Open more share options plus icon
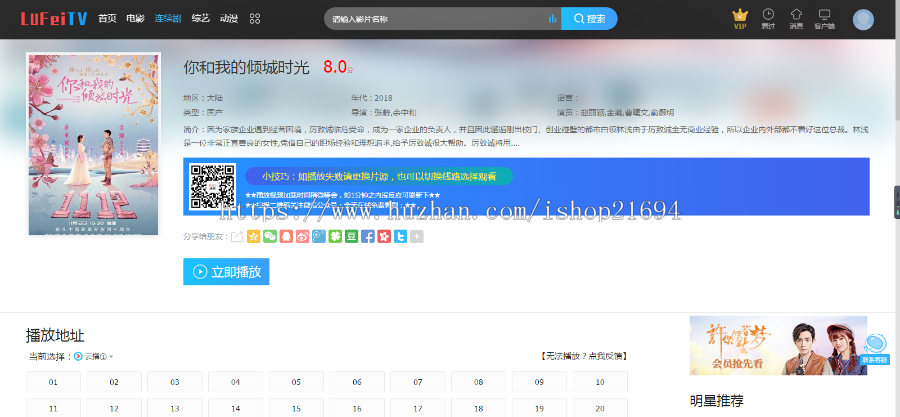This screenshot has height=417, width=900. coord(417,236)
